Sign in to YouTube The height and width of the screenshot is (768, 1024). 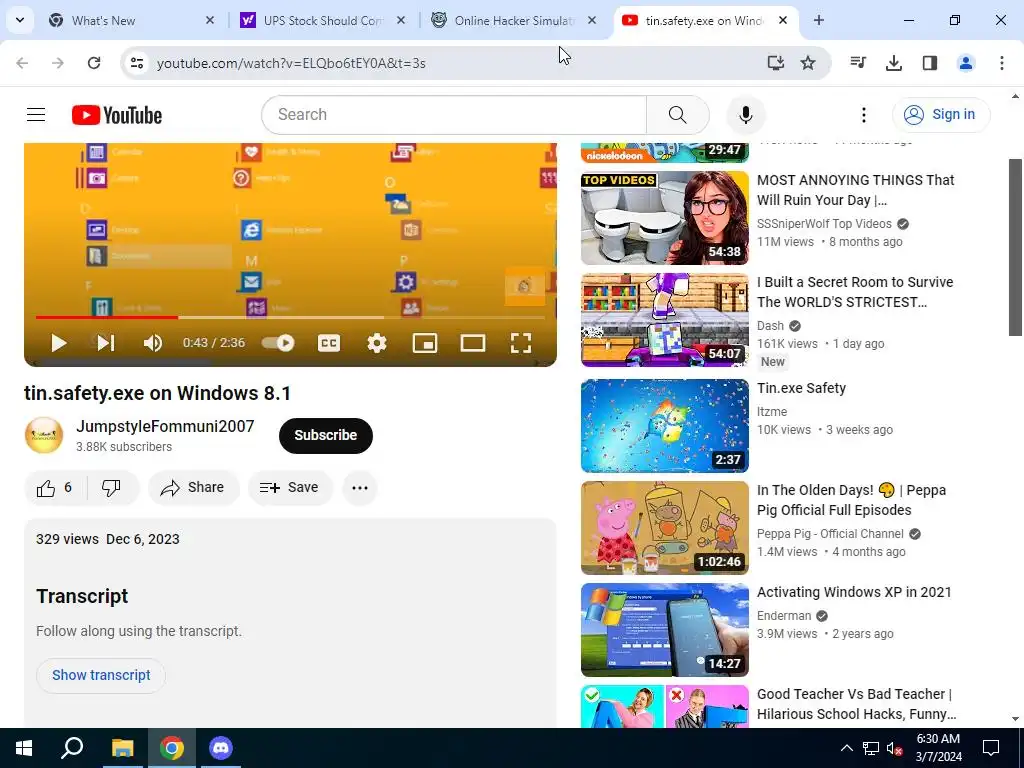pyautogui.click(x=940, y=115)
